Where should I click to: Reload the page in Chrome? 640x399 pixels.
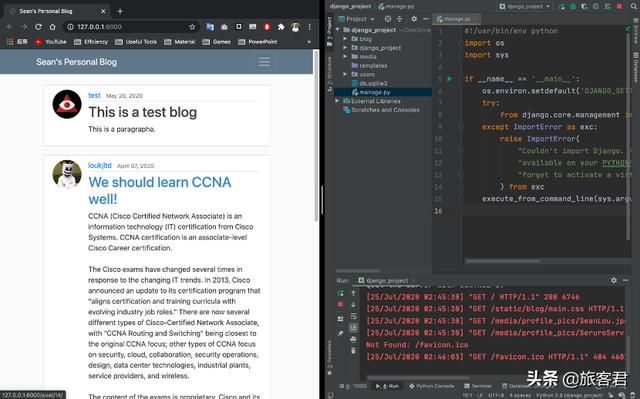(38, 27)
